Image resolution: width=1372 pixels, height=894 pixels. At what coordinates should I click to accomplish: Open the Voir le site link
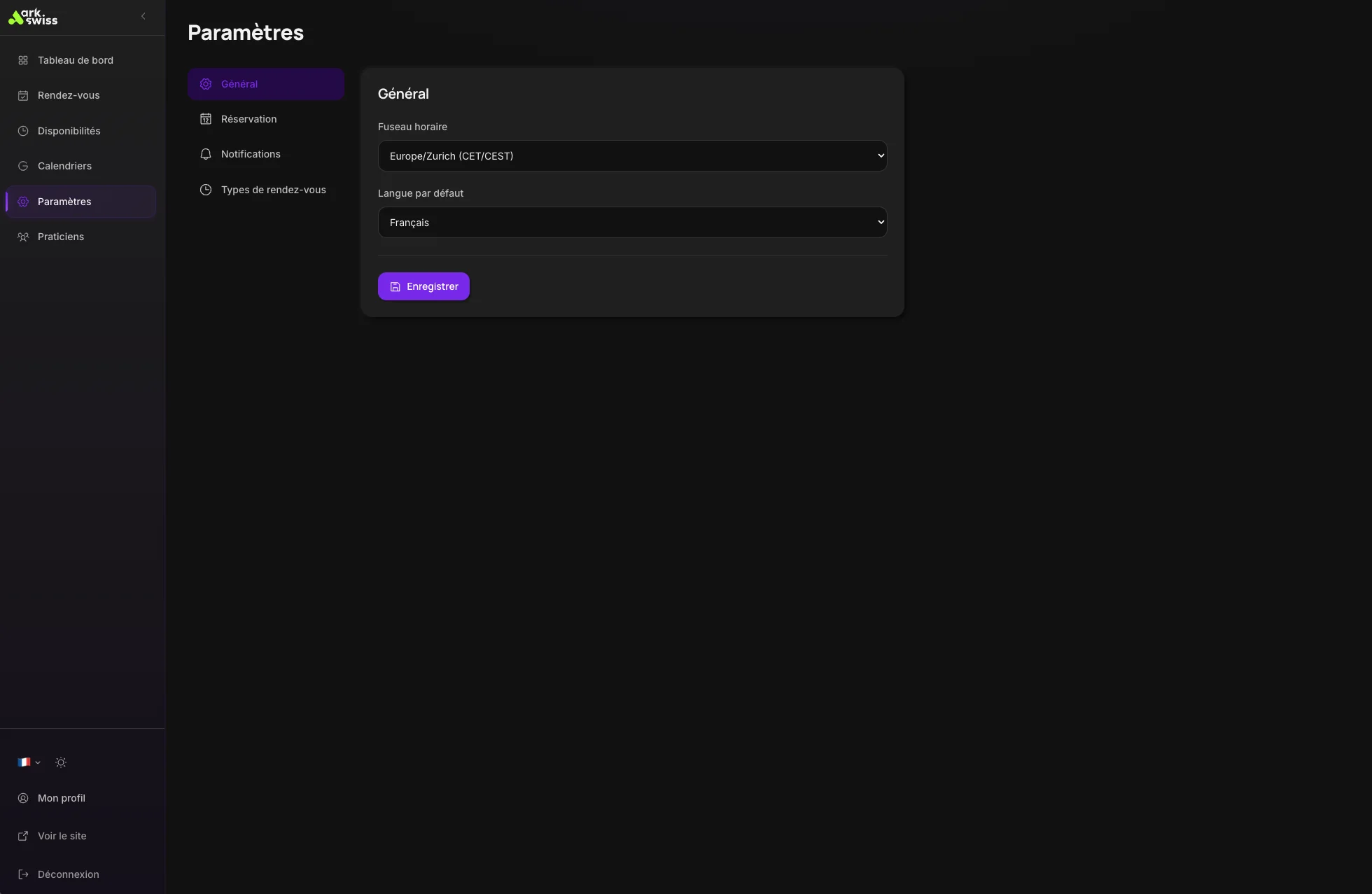[62, 836]
